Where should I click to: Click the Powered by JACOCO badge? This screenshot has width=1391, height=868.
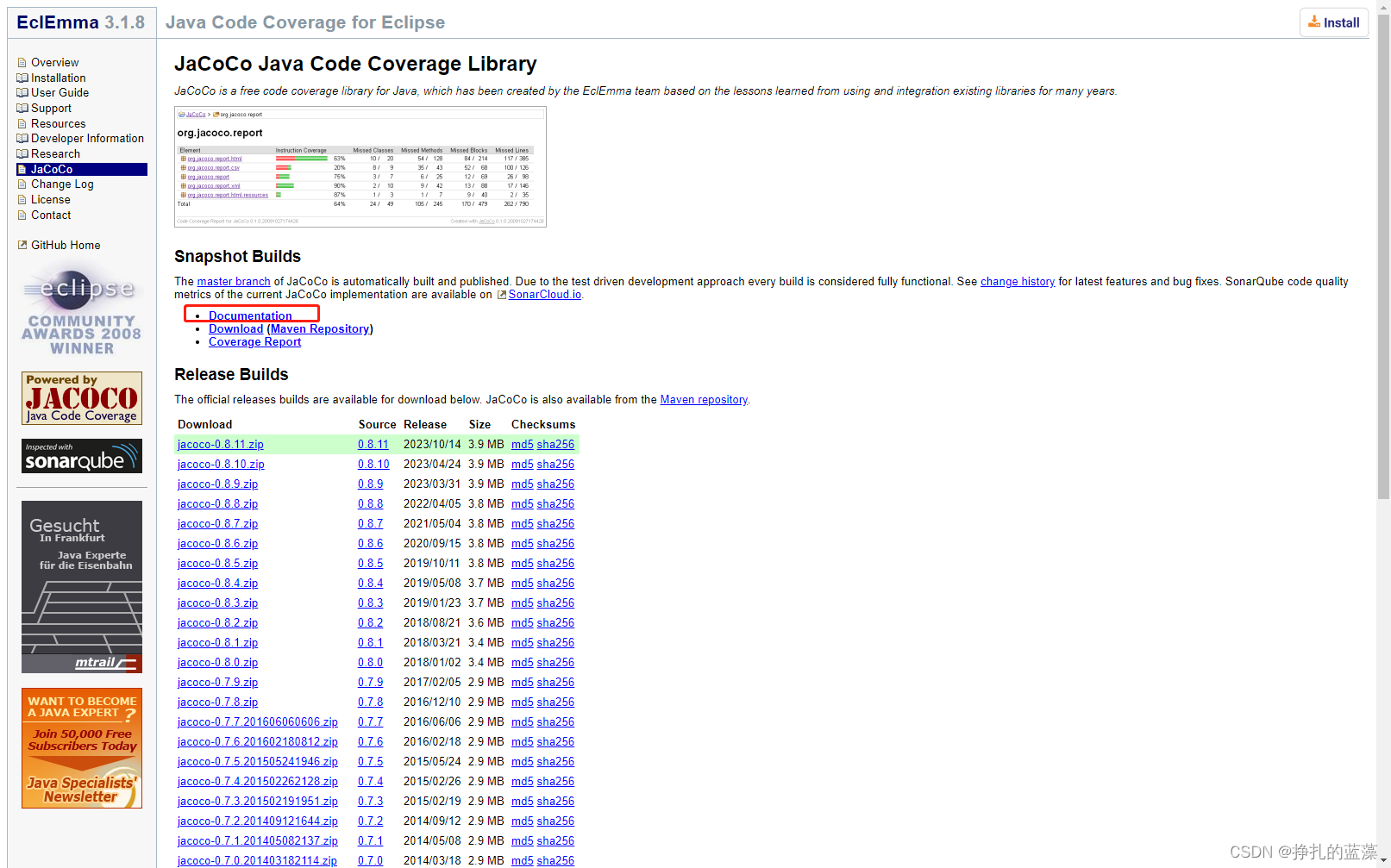point(81,398)
